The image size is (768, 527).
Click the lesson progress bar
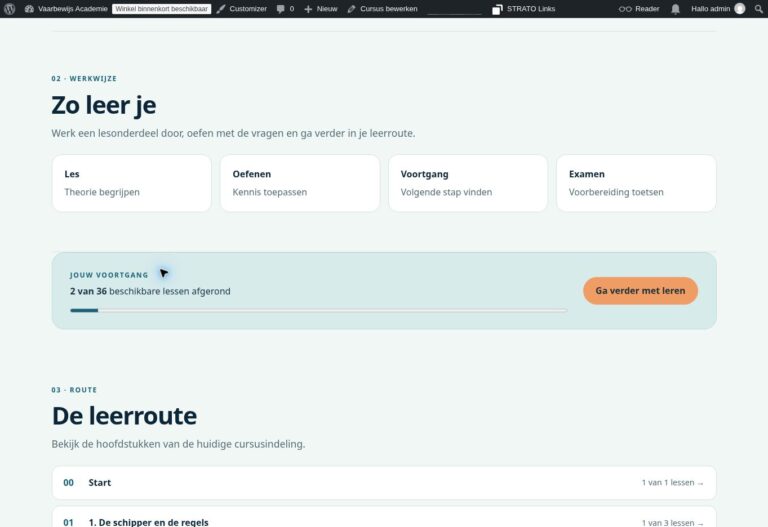319,311
